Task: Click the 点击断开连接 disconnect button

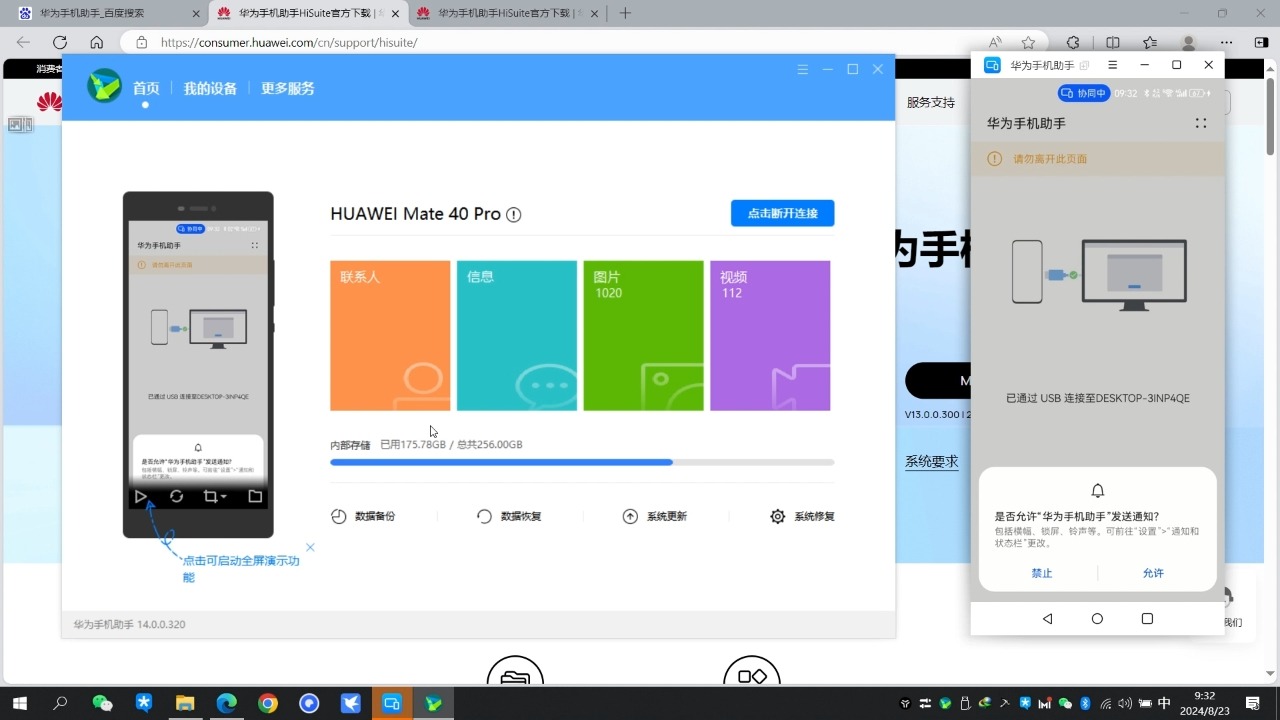Action: (782, 213)
